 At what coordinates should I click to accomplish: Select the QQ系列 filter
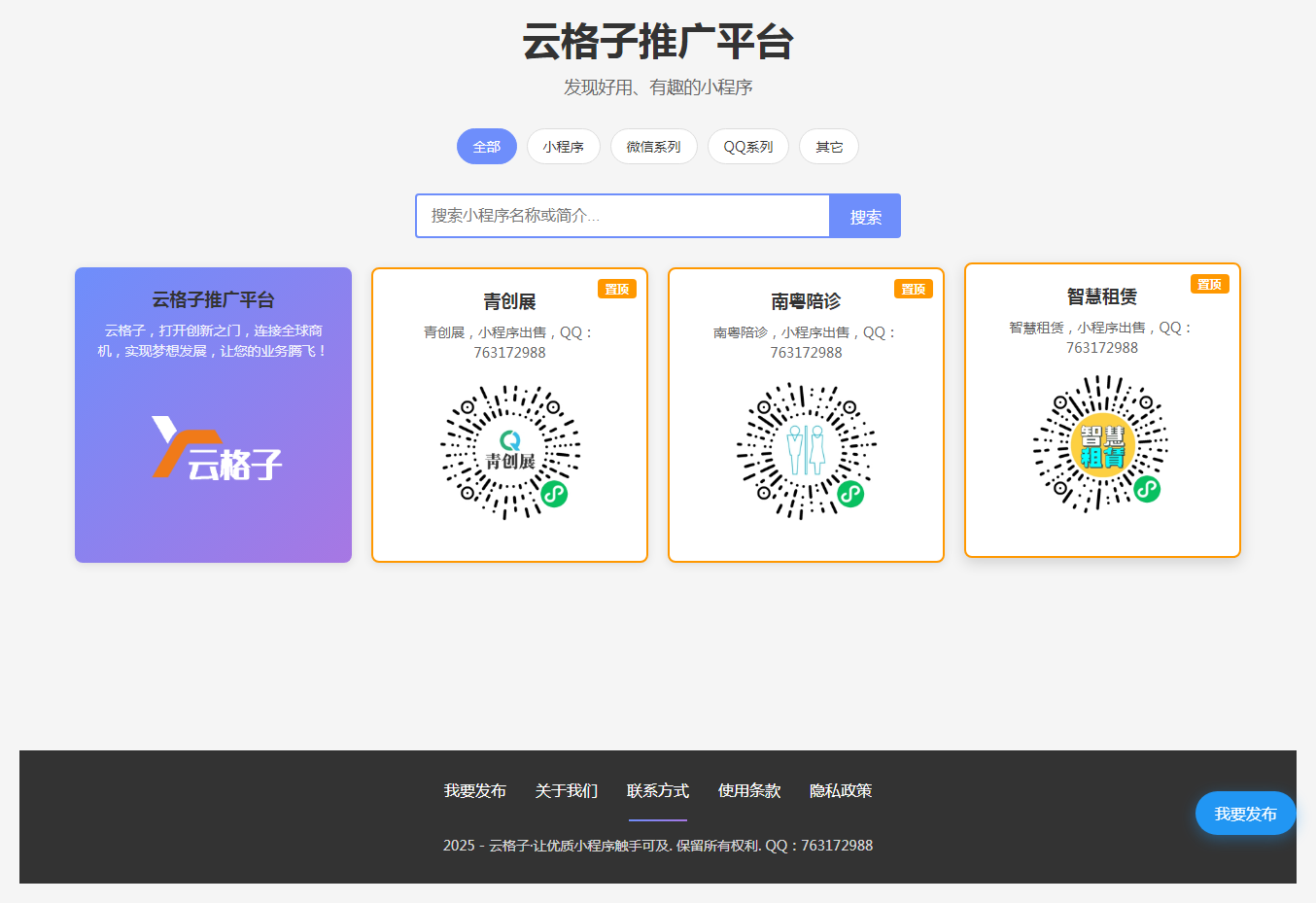[747, 146]
